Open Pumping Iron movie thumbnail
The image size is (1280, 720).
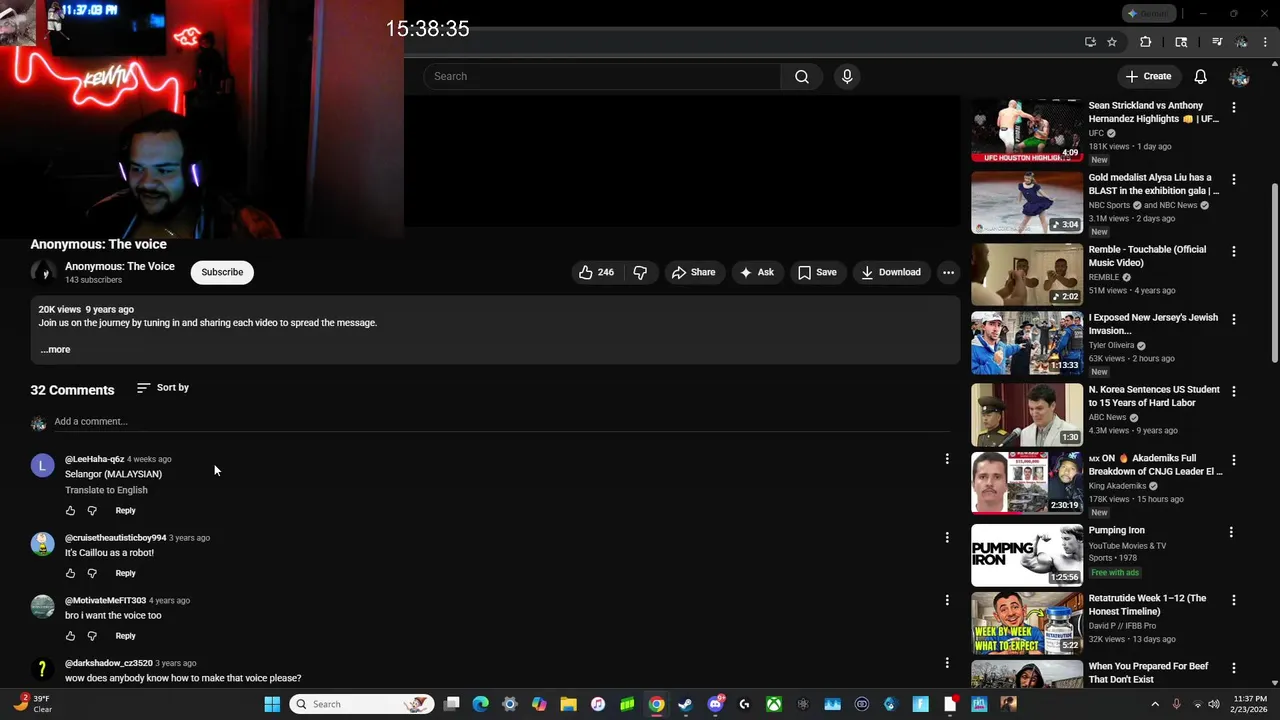tap(1027, 555)
